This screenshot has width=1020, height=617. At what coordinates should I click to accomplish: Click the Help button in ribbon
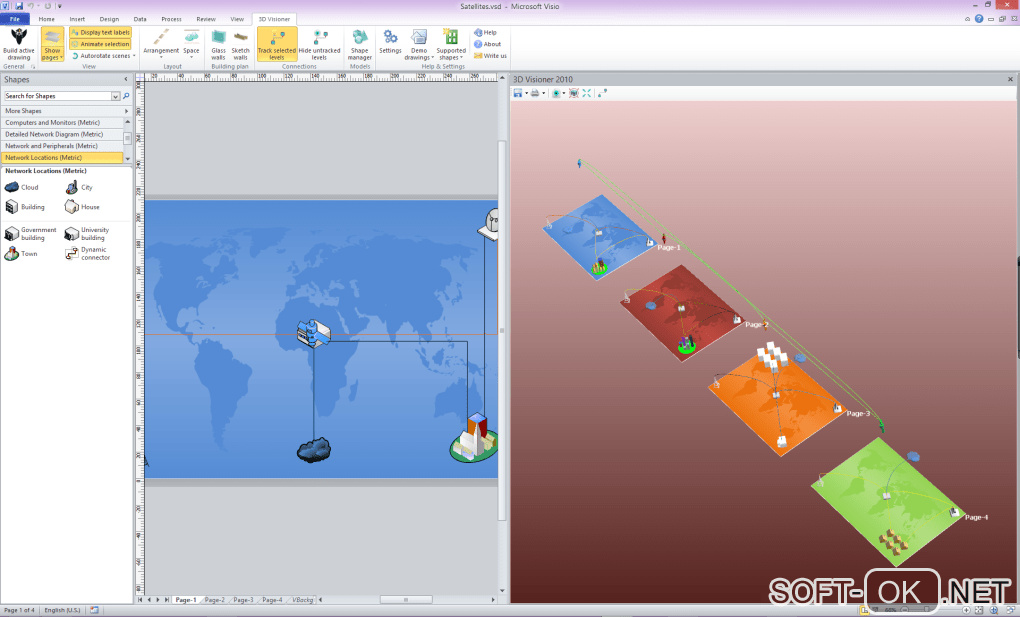pyautogui.click(x=485, y=32)
